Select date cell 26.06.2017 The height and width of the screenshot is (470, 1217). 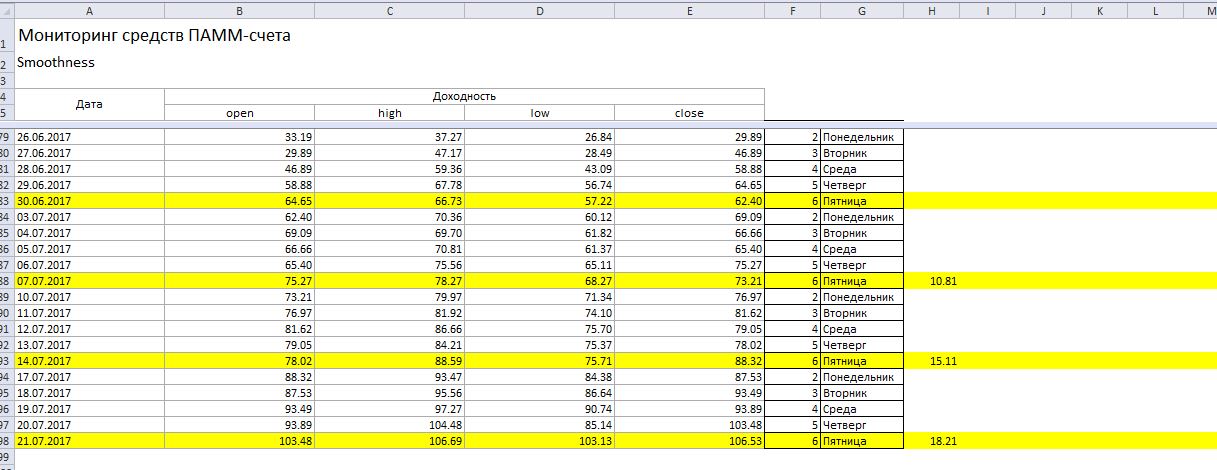coord(89,137)
